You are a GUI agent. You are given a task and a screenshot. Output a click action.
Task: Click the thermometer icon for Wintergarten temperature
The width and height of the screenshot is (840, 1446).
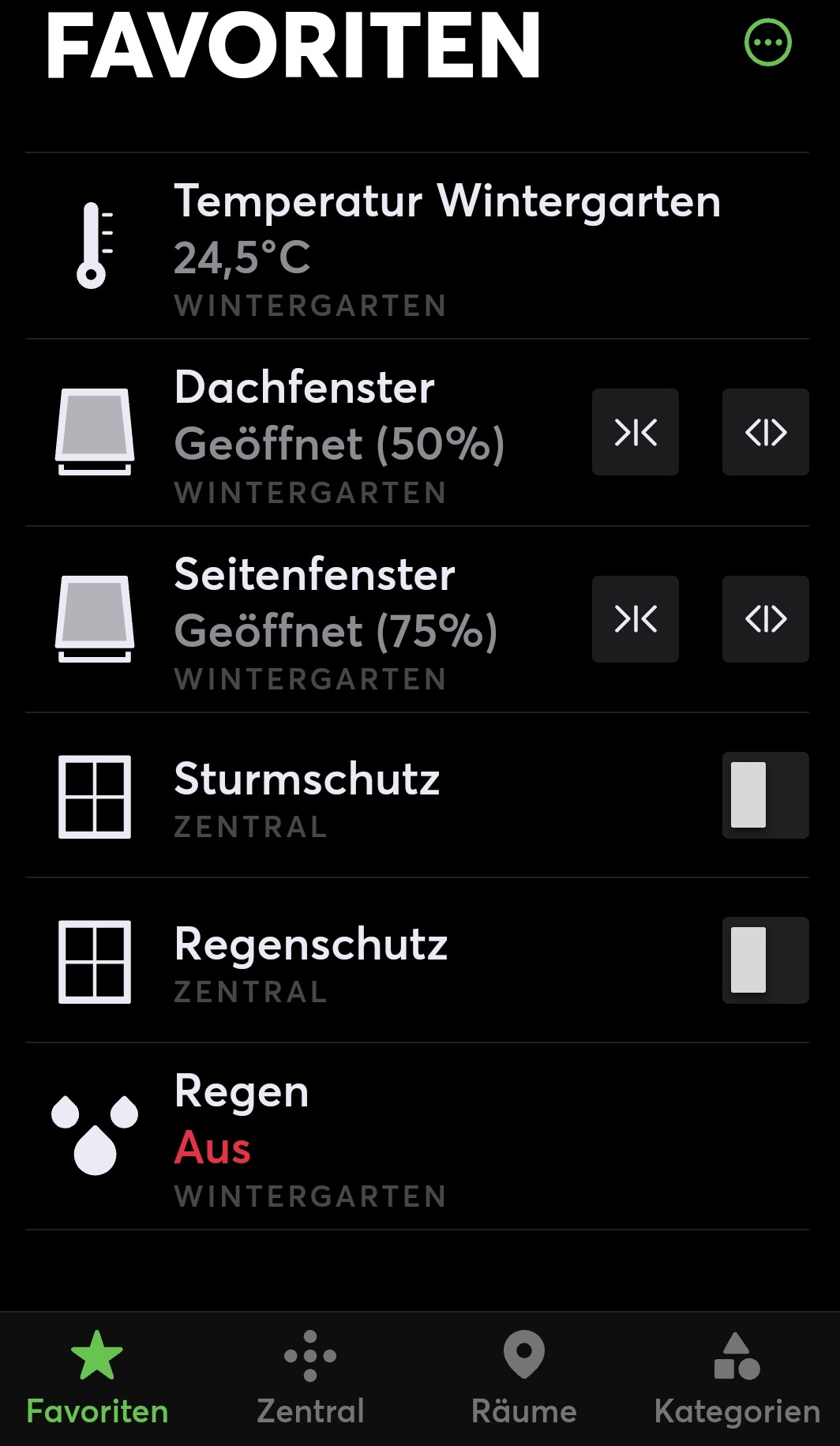pyautogui.click(x=93, y=246)
